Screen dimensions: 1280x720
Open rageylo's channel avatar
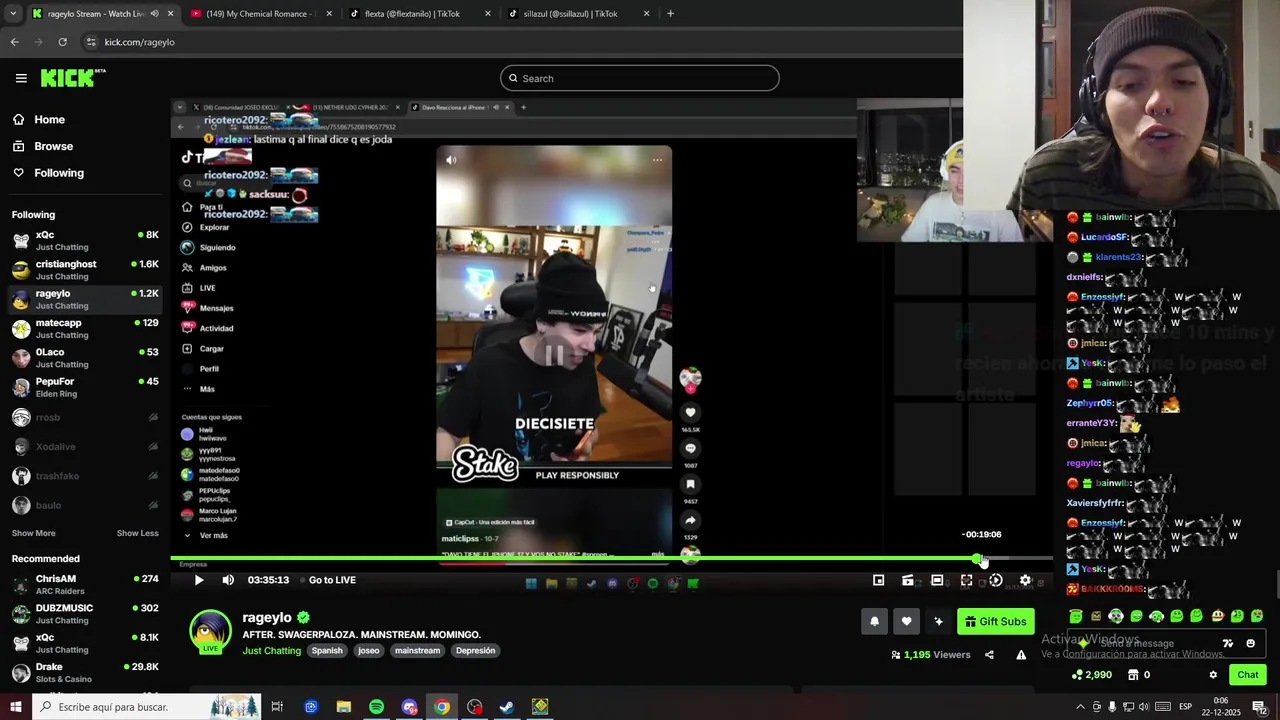point(210,632)
